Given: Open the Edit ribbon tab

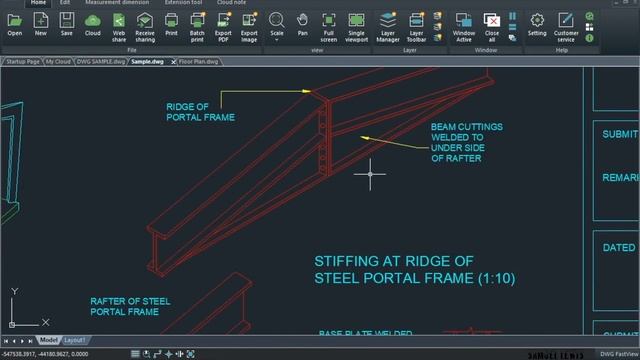Looking at the screenshot, I should 65,2.
